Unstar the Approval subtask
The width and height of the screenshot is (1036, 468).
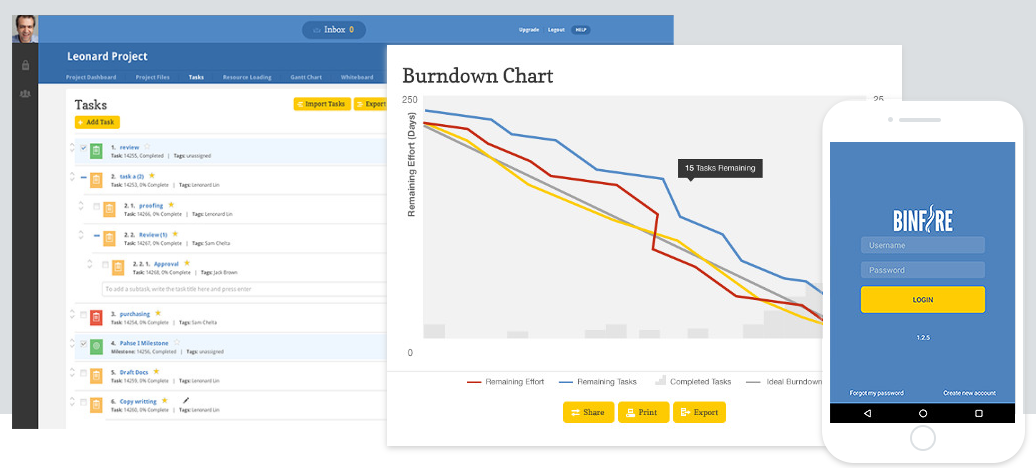point(187,263)
